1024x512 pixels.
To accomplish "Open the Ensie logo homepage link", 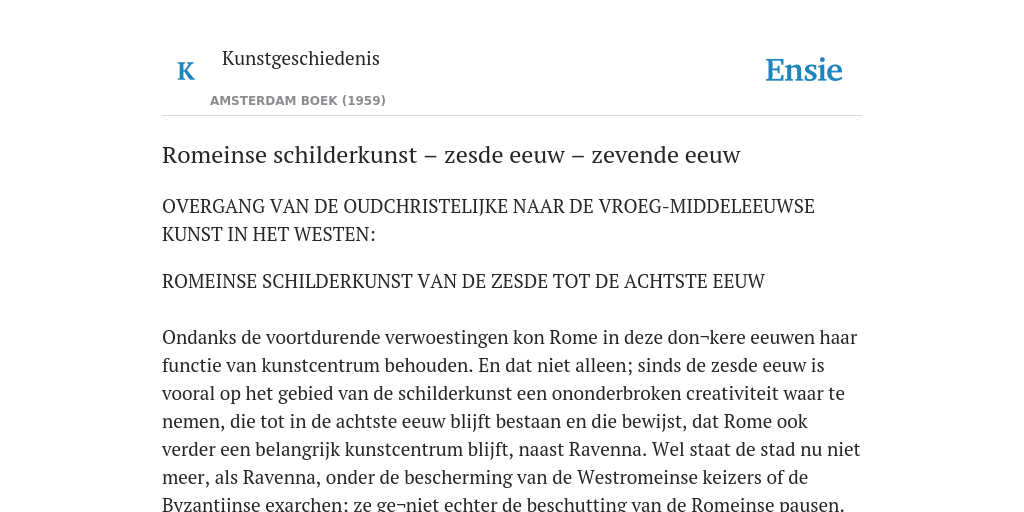I will 804,70.
